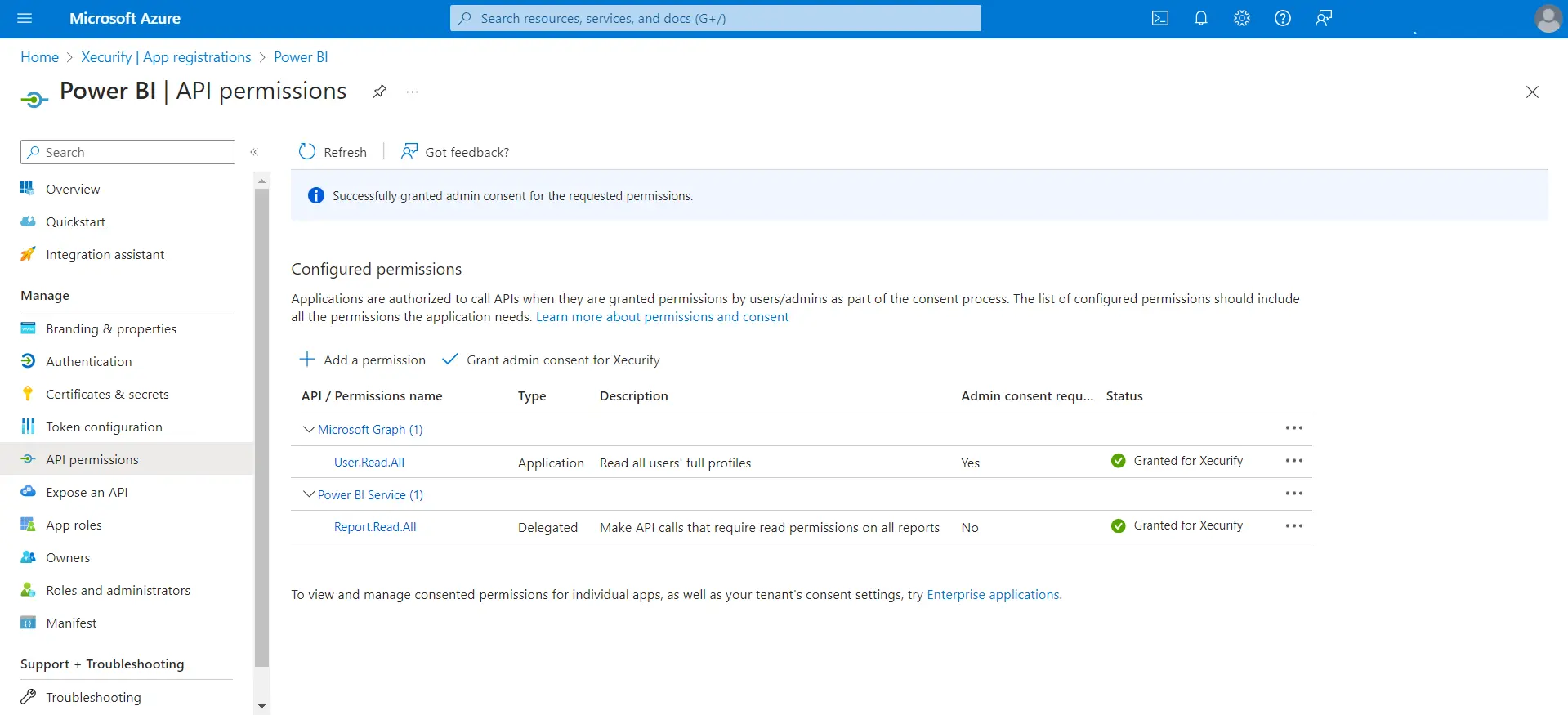The height and width of the screenshot is (715, 1568).
Task: Click the left menu Search field
Action: coord(127,152)
